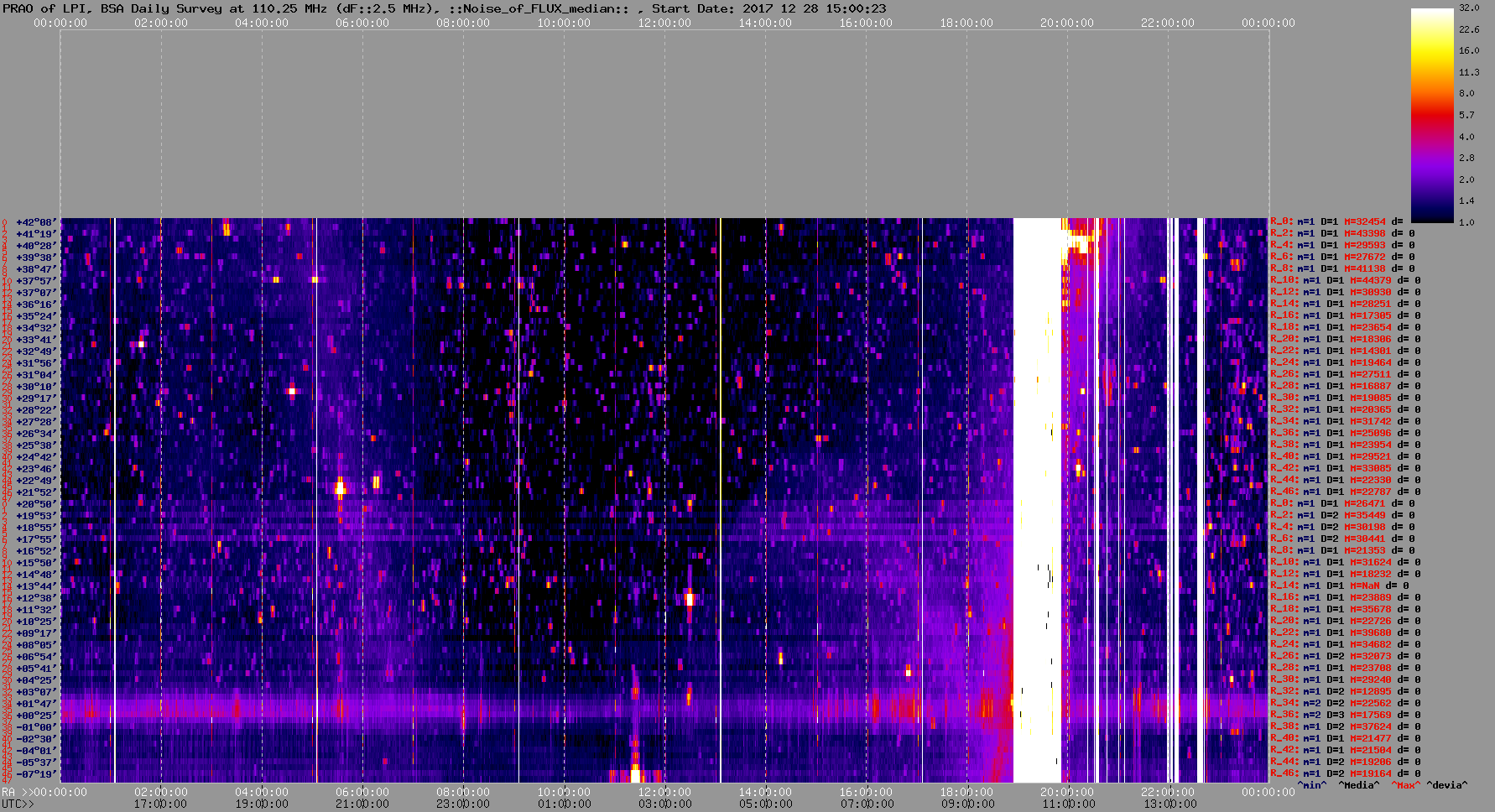Click the declination label -04°01'
The height and width of the screenshot is (812, 1495).
pyautogui.click(x=36, y=751)
